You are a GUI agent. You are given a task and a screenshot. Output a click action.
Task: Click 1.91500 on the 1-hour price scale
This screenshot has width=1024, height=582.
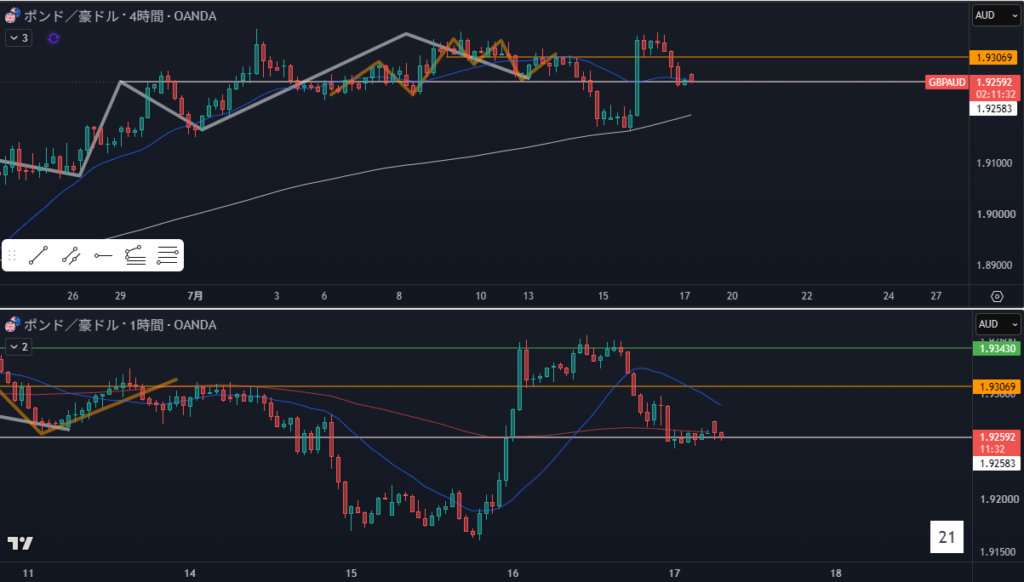coord(999,552)
